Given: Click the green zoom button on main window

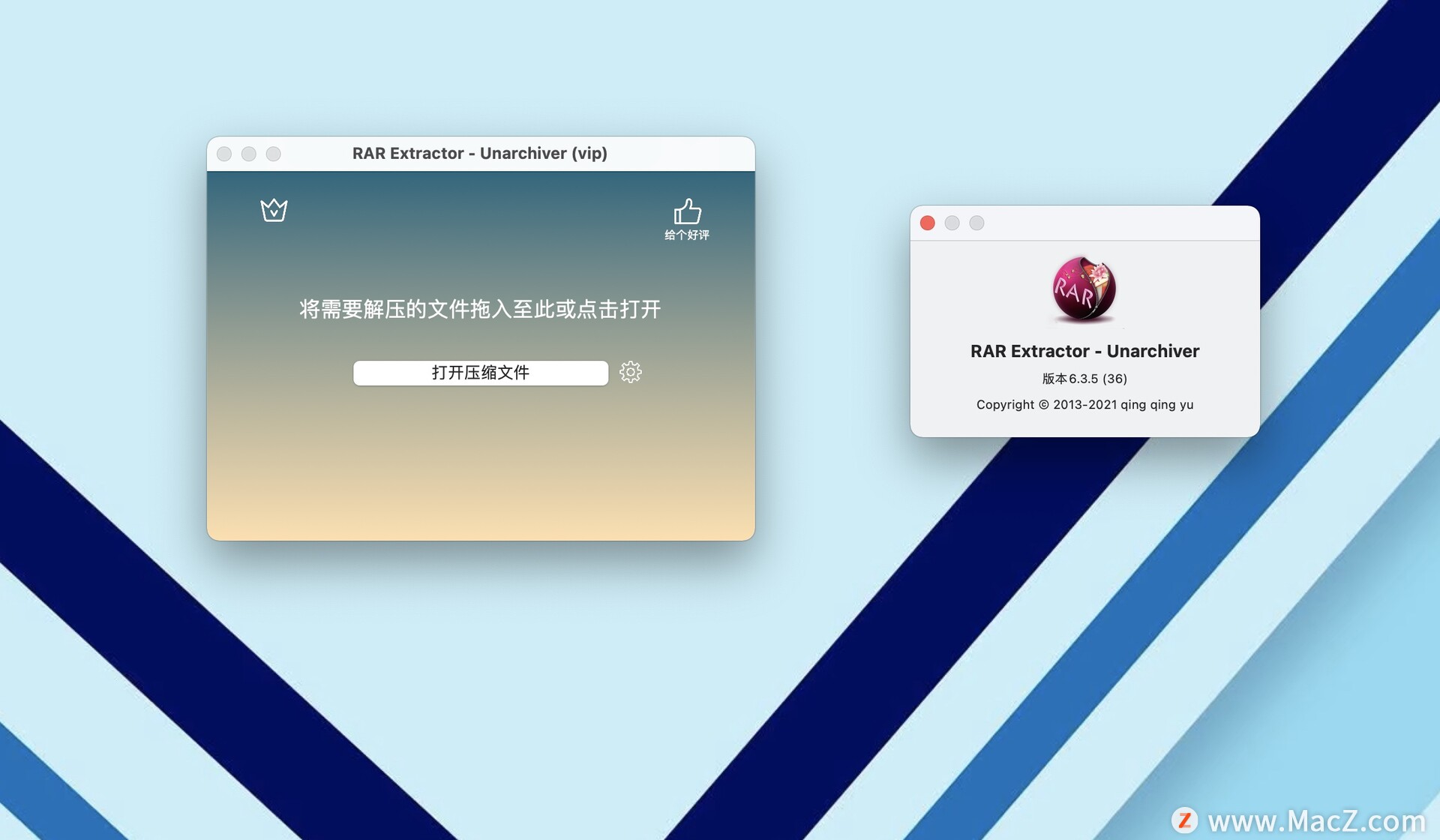Looking at the screenshot, I should tap(273, 153).
